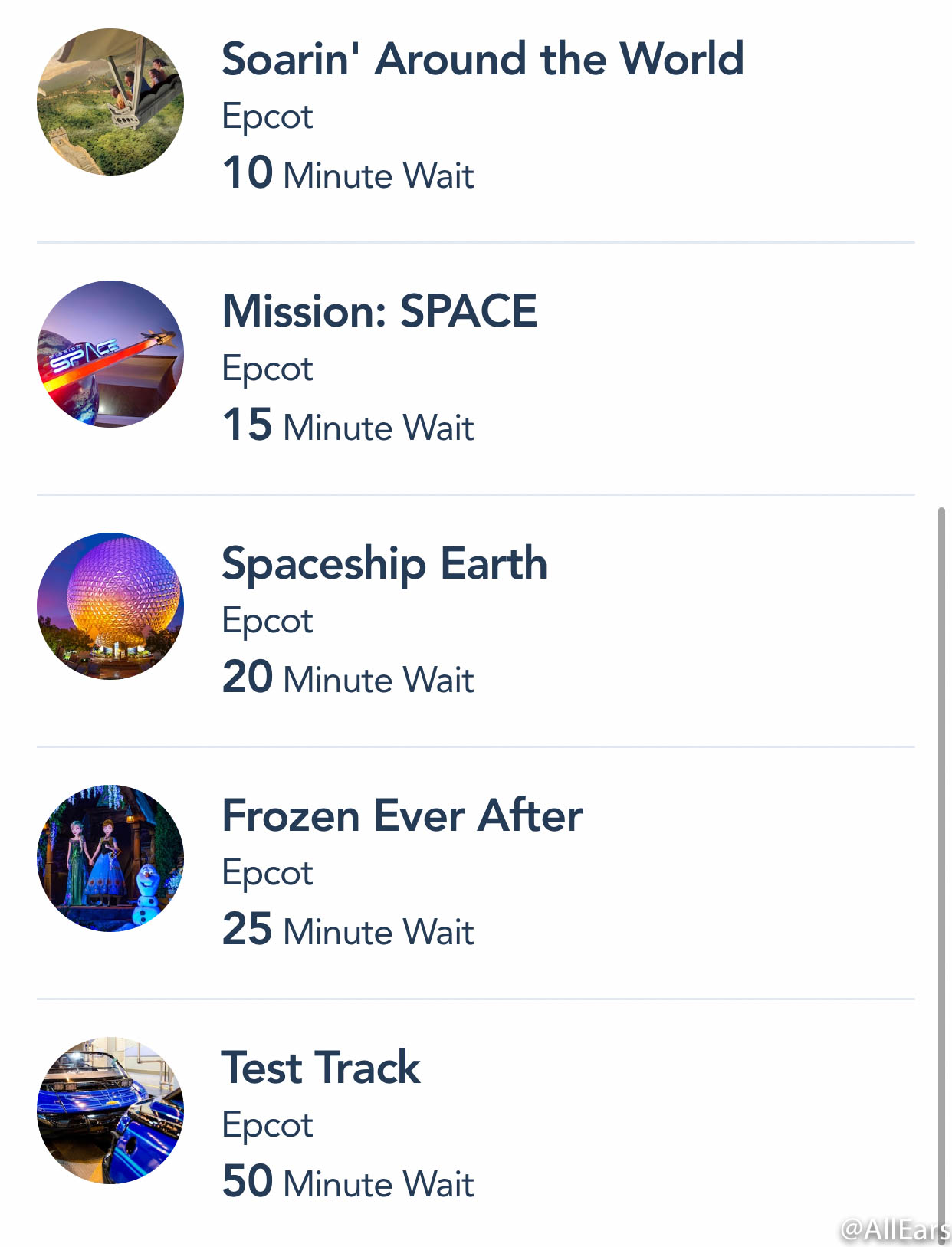Click the 25 Minute Wait label
Viewport: 952px width, 1247px height.
click(348, 930)
